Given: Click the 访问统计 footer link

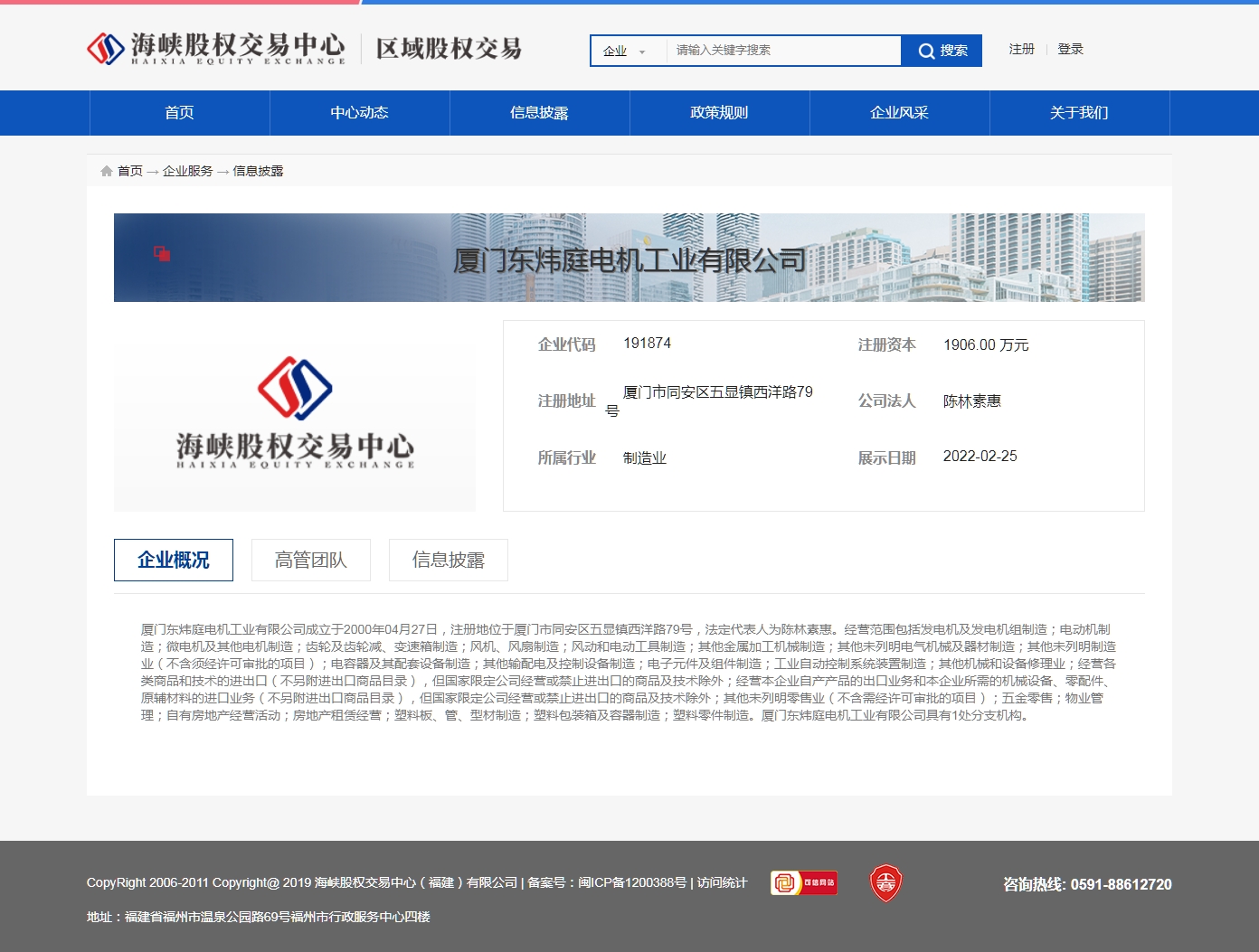Looking at the screenshot, I should tap(722, 882).
